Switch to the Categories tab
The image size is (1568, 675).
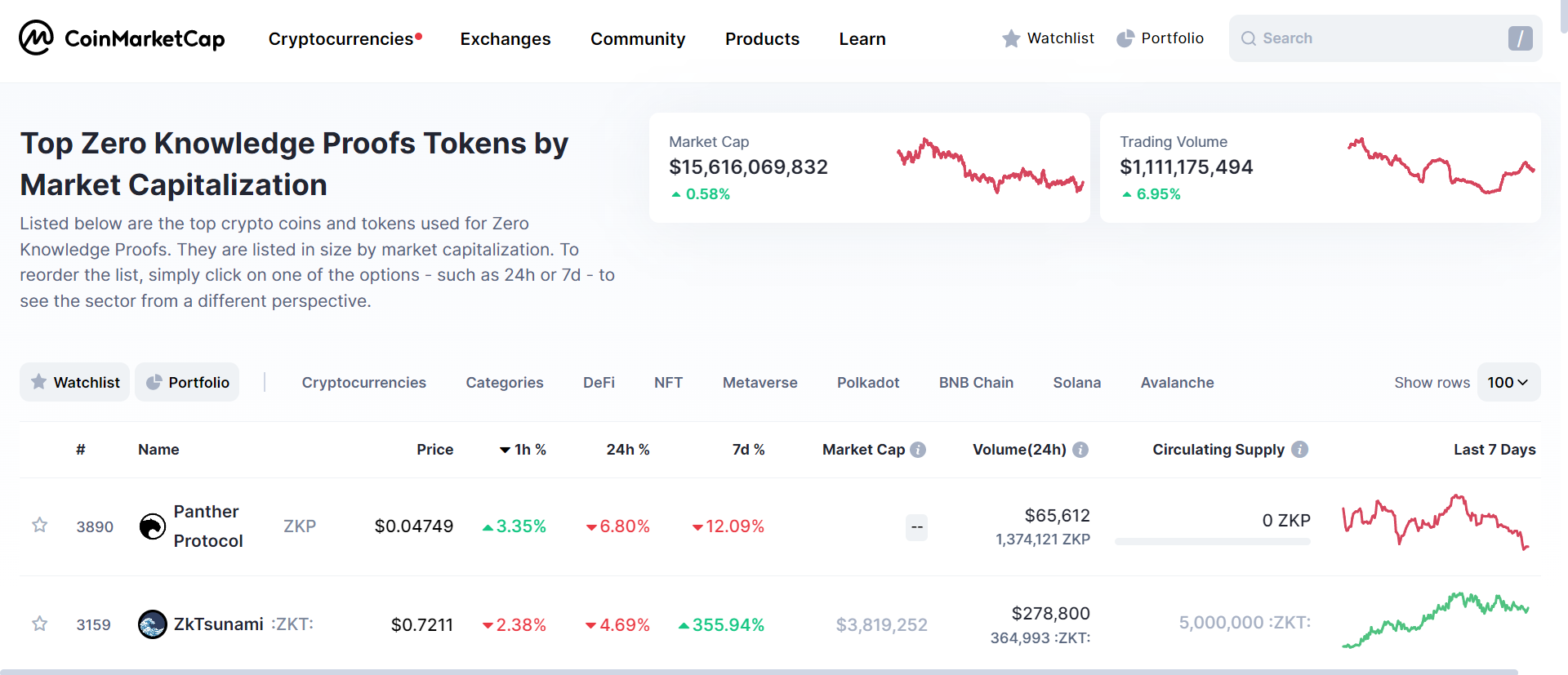point(505,383)
